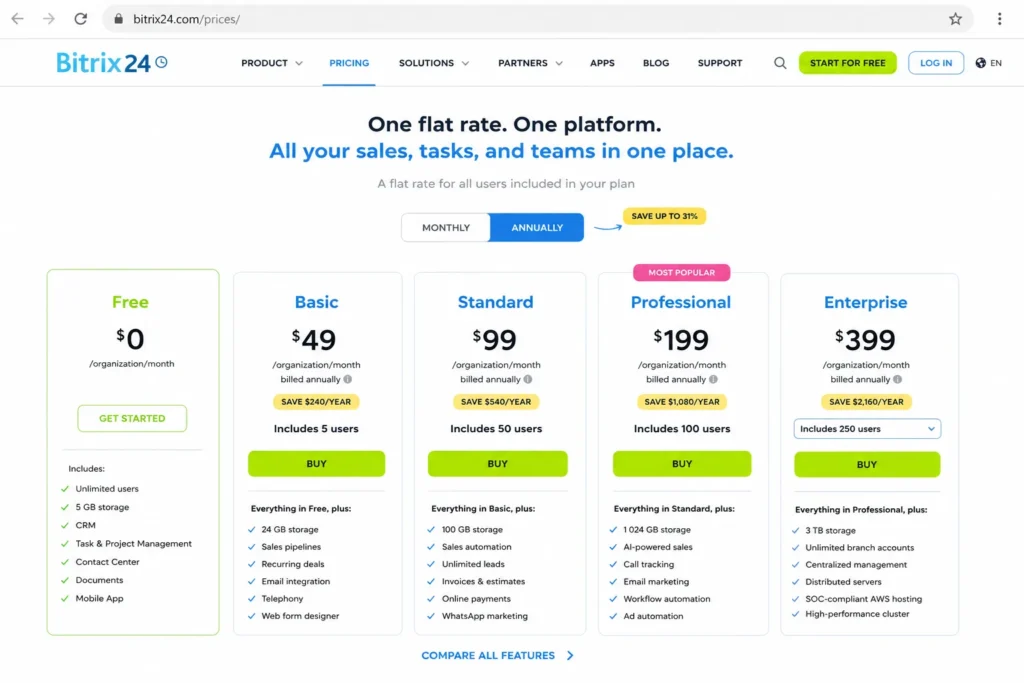
Task: Click the info icon beside Standard billed annually
Action: (528, 379)
